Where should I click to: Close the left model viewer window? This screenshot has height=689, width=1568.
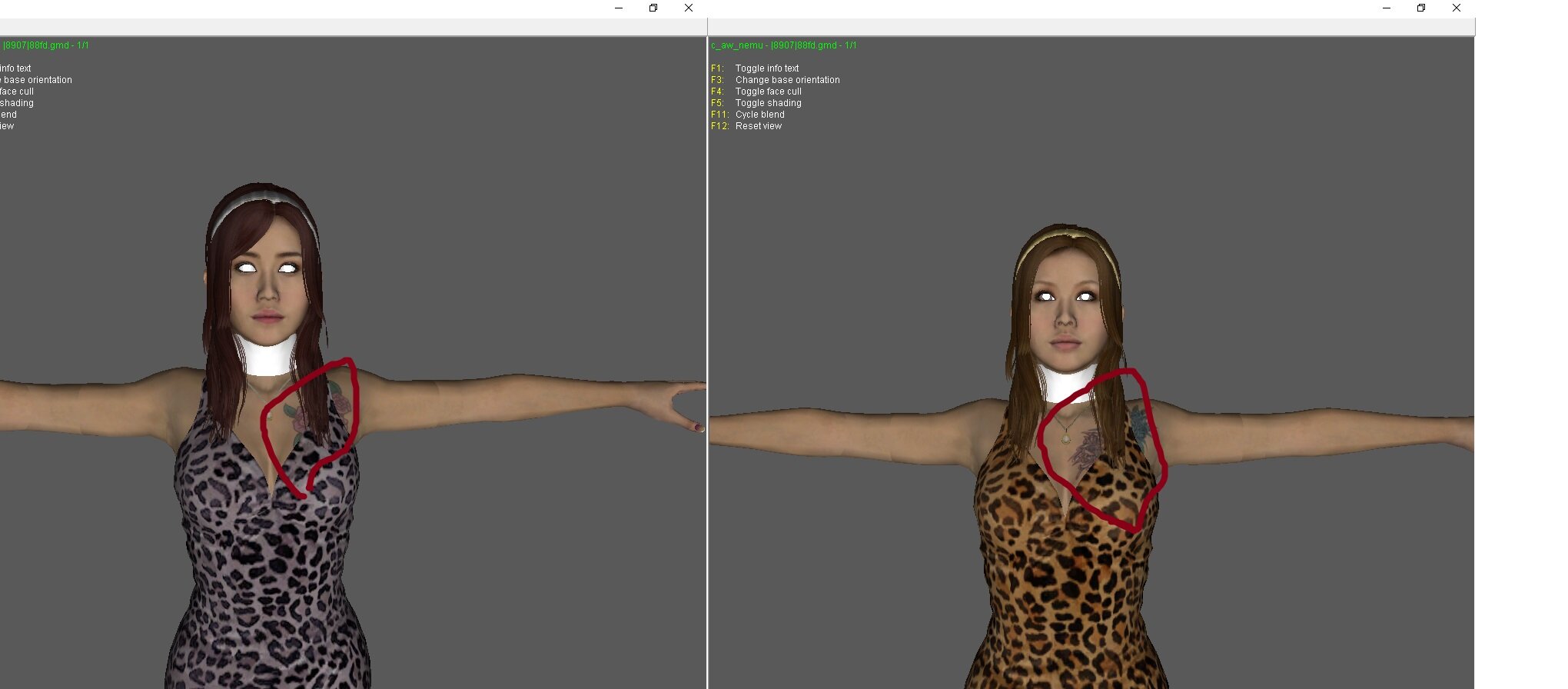(x=689, y=8)
